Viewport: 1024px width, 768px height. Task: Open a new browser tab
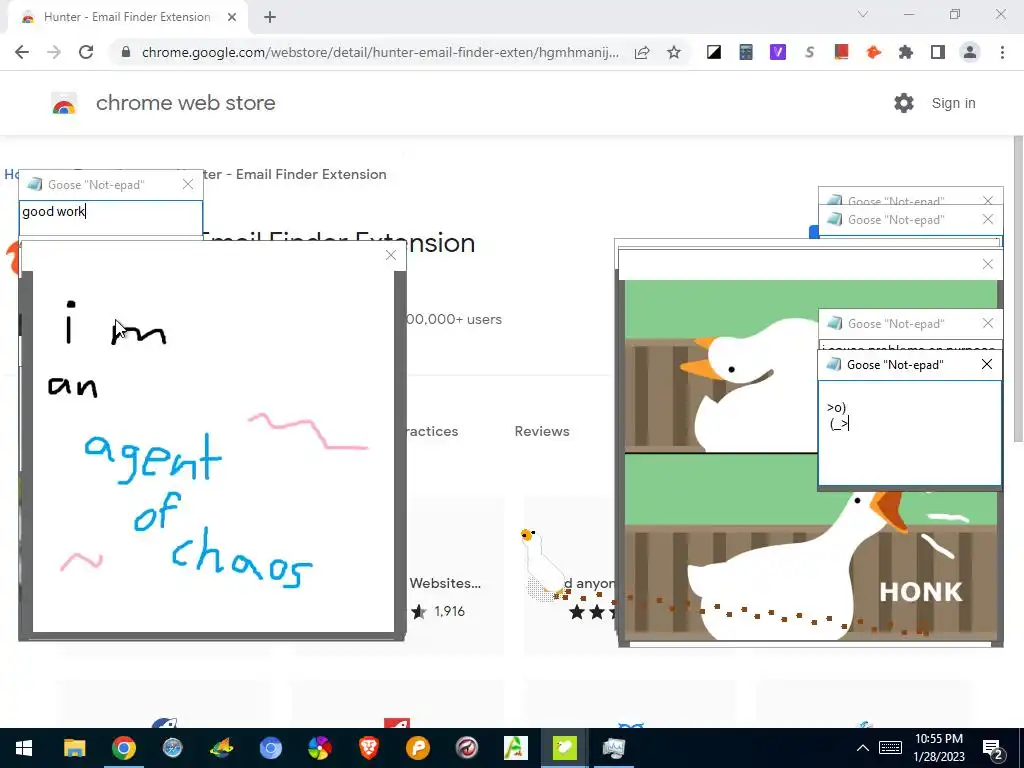pos(270,18)
